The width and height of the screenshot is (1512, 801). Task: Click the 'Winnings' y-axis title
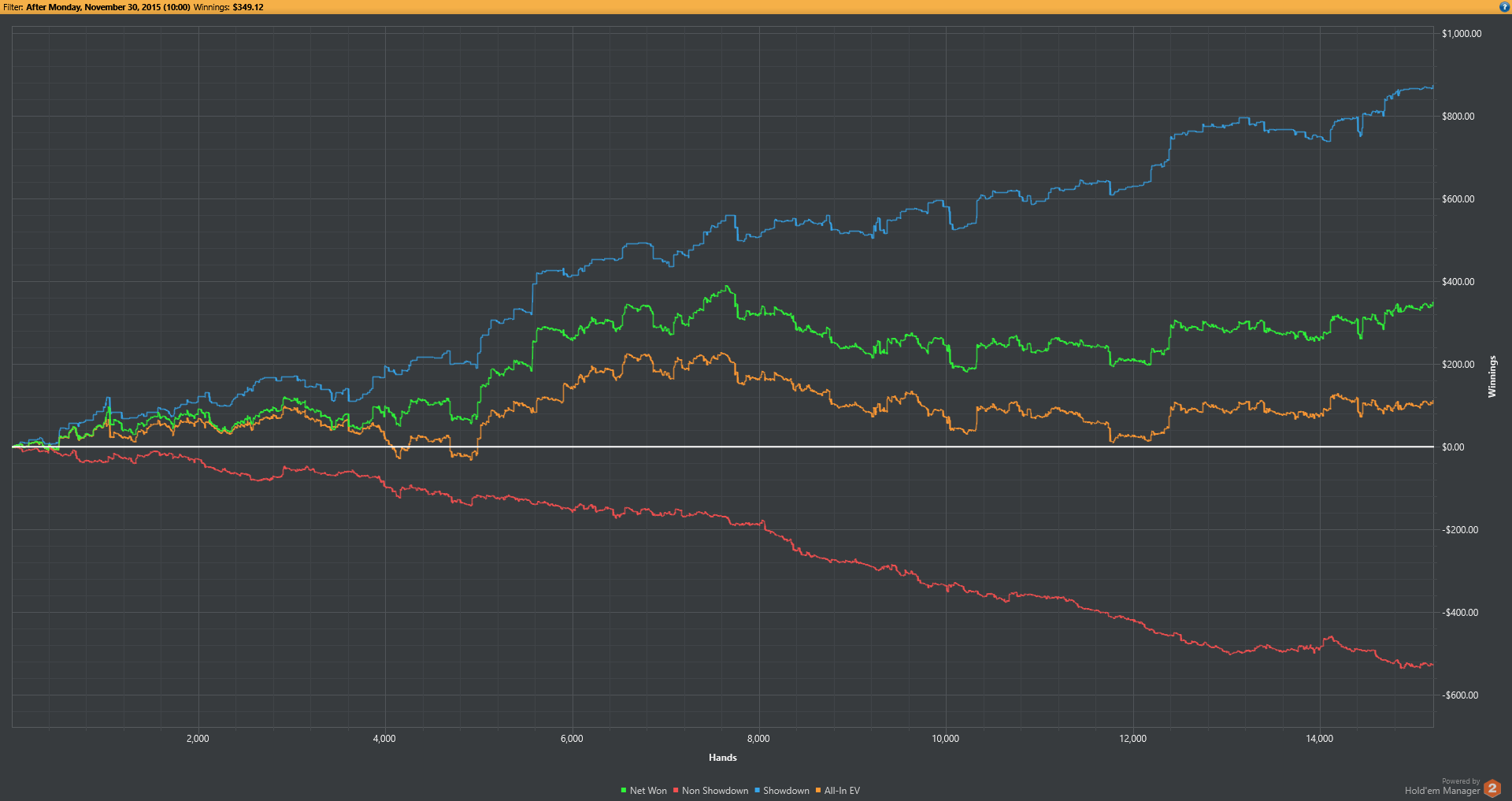[1492, 376]
